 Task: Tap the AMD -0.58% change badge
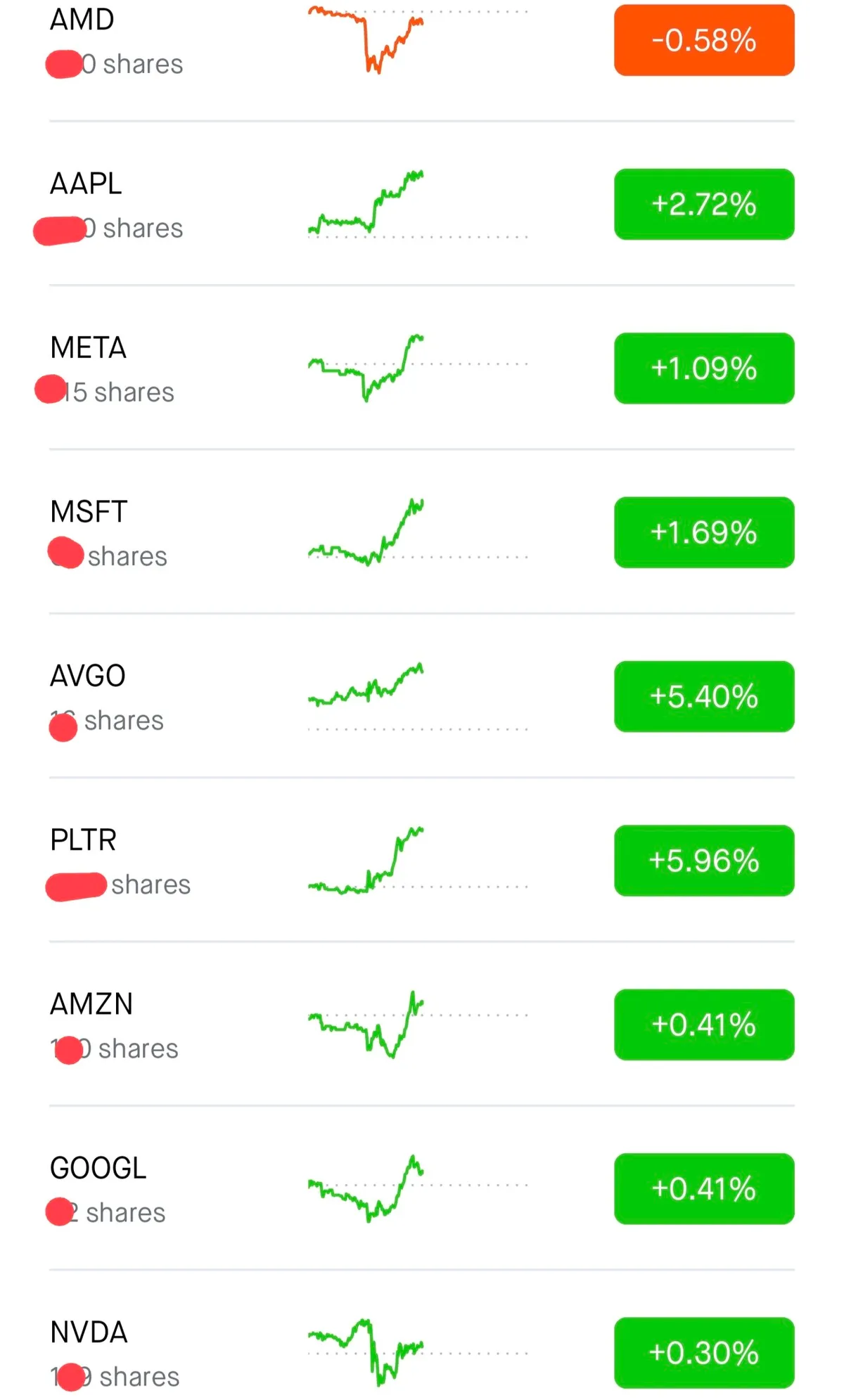[x=704, y=40]
